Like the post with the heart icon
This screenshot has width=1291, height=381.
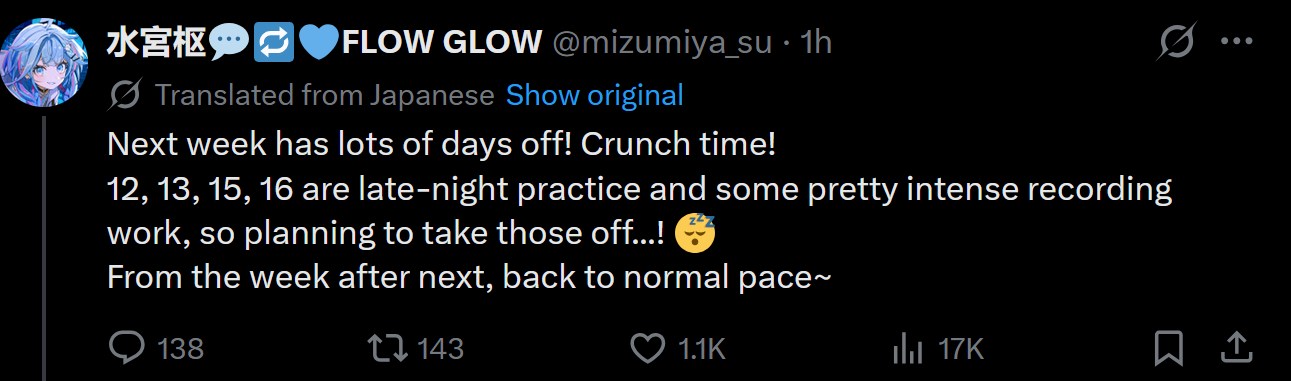(x=648, y=347)
